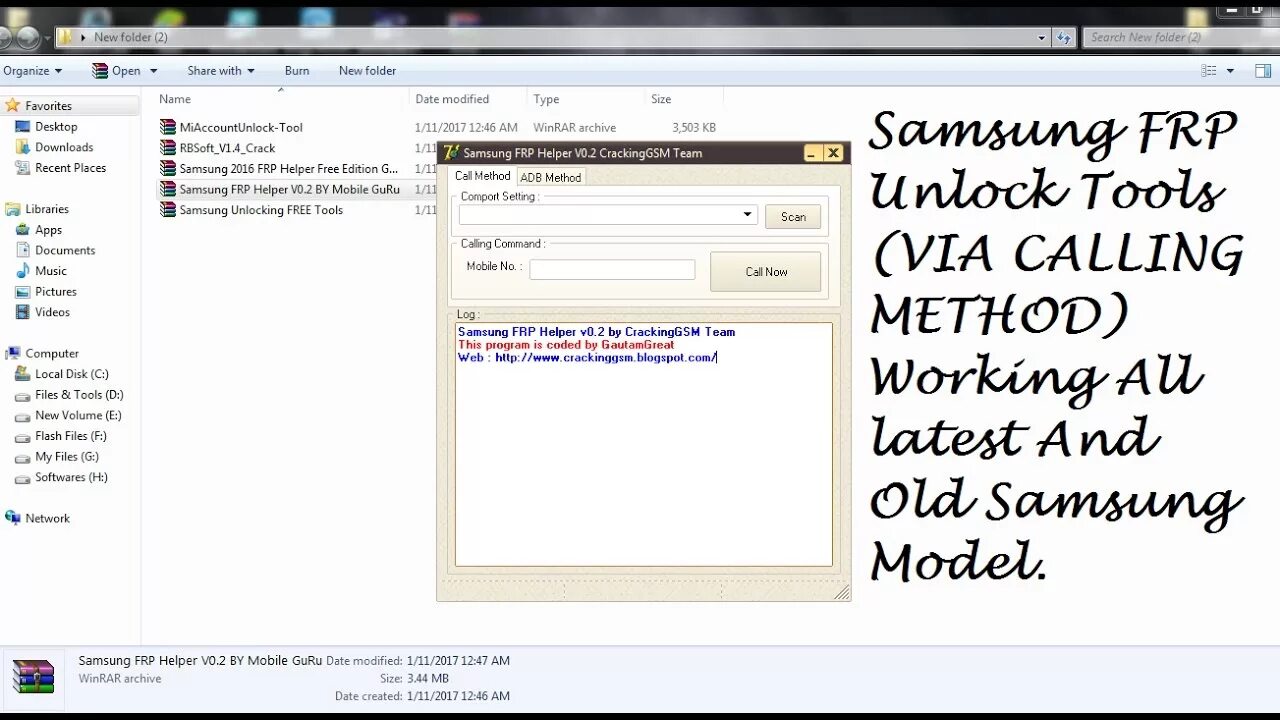The width and height of the screenshot is (1280, 720).
Task: Click inside the Mobile No. input field
Action: 611,269
